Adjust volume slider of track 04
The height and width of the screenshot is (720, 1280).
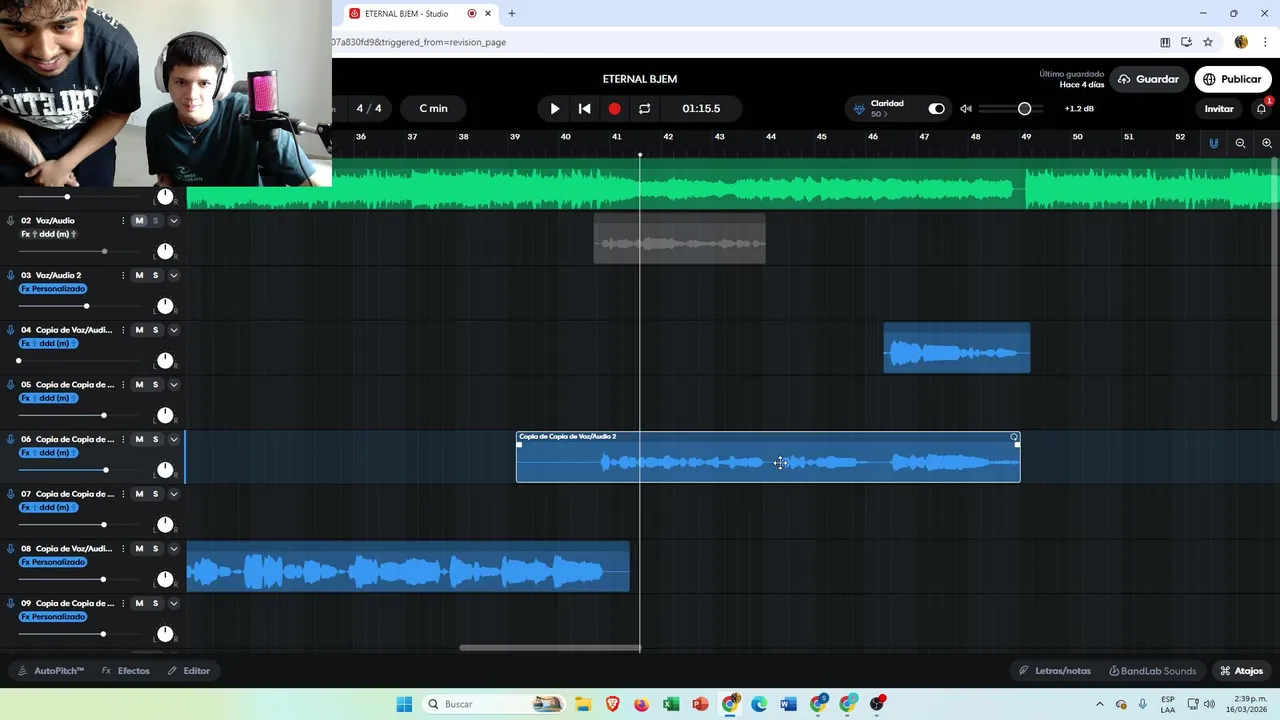pyautogui.click(x=78, y=360)
